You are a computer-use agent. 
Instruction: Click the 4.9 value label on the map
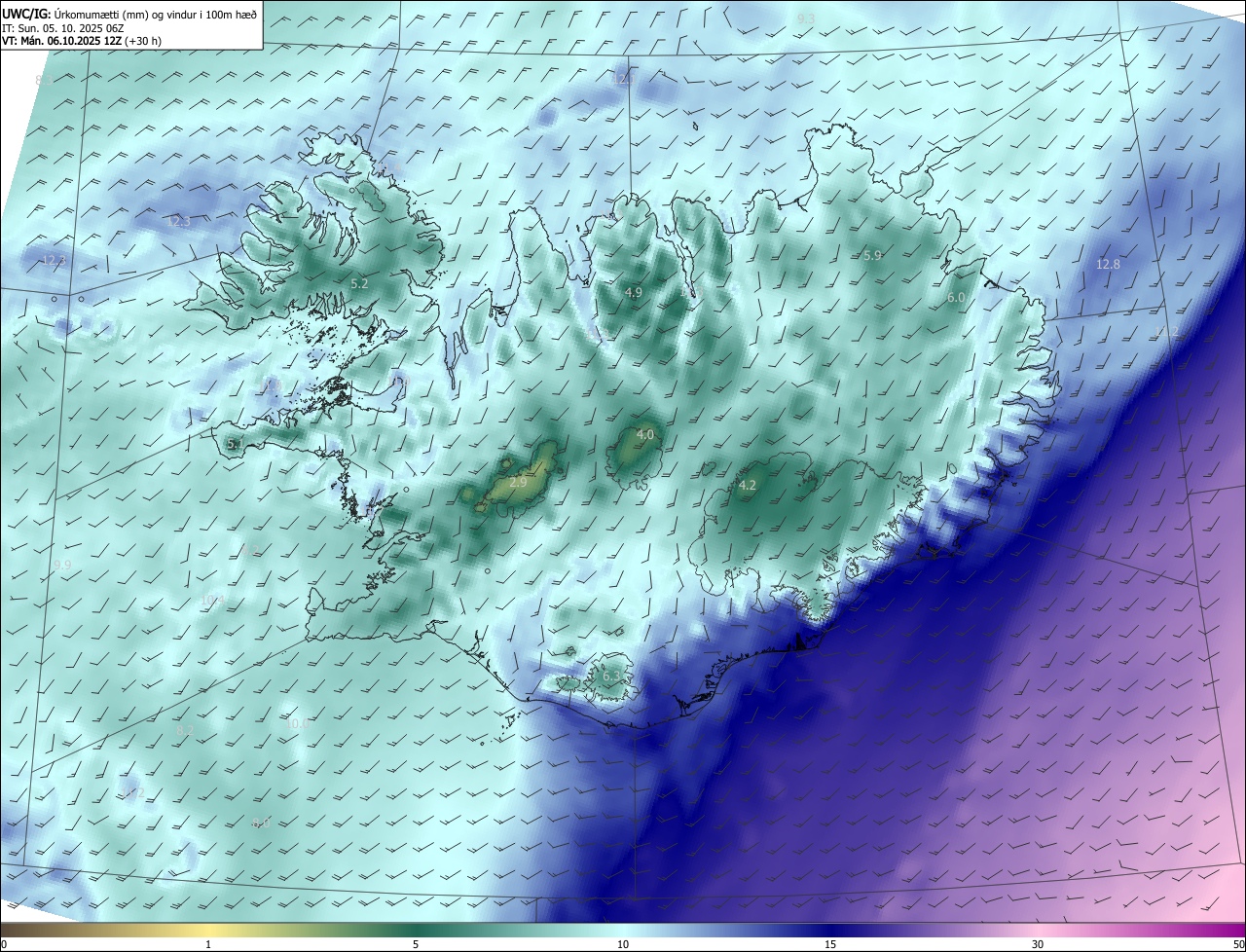pos(634,292)
